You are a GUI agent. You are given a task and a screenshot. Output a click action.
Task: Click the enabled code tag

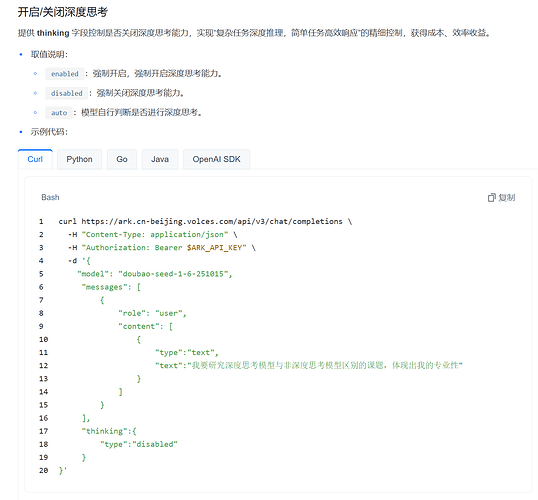65,74
